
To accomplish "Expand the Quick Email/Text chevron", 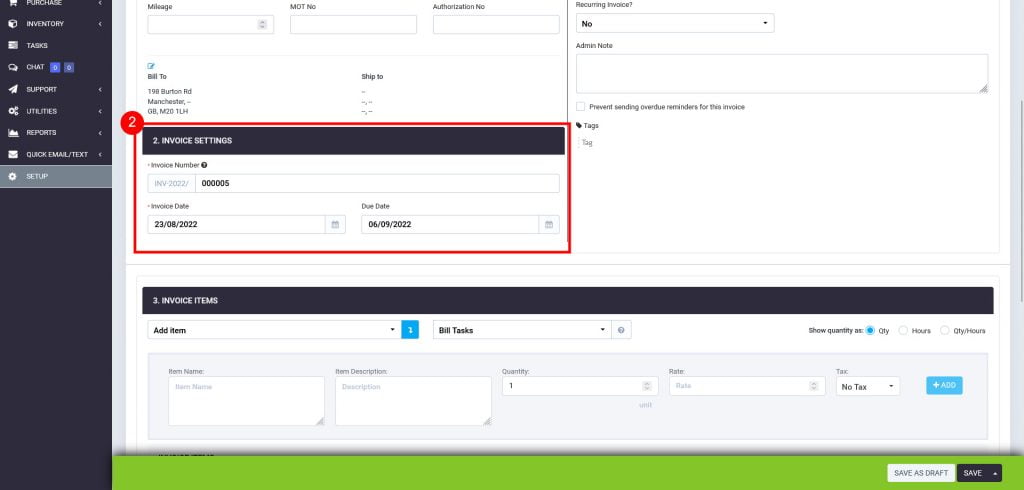I will [100, 155].
